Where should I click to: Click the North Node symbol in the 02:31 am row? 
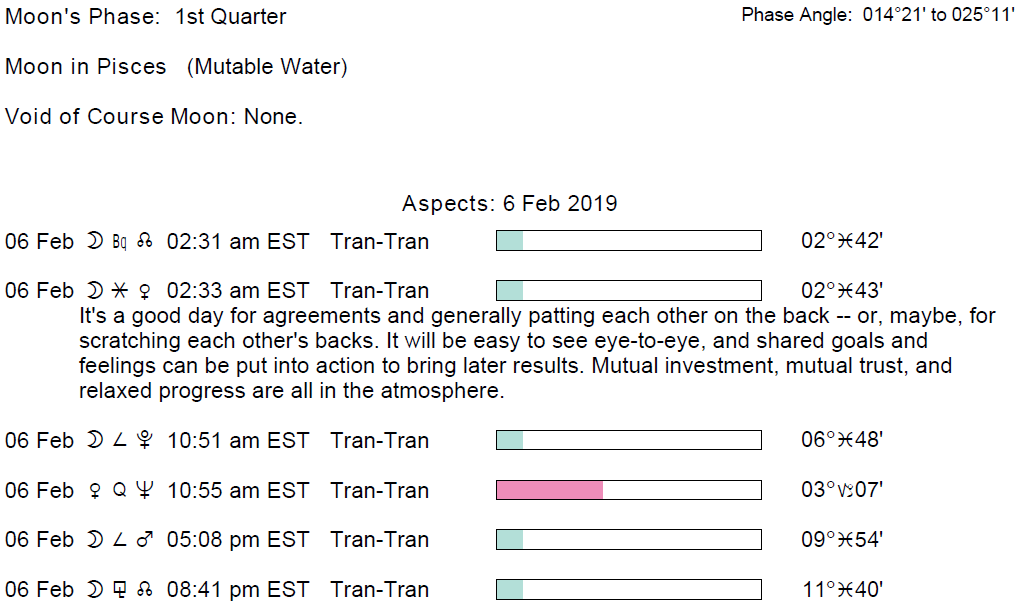(x=145, y=241)
